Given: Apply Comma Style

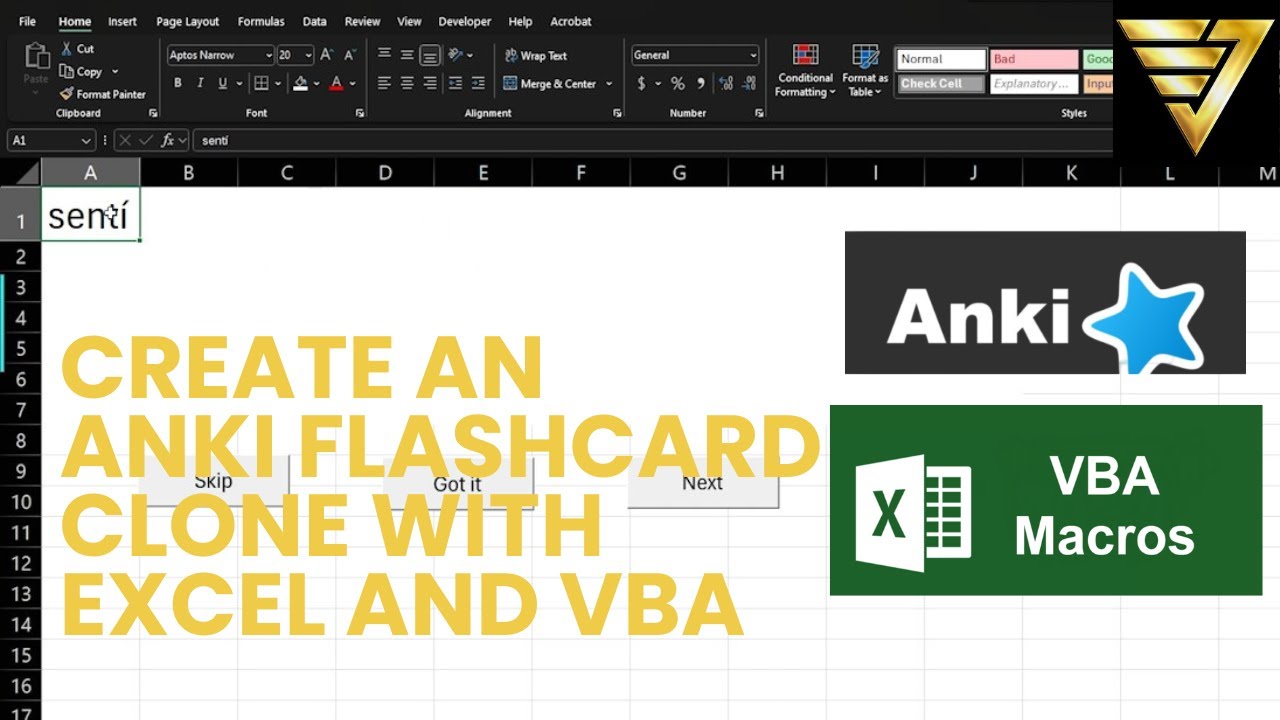Looking at the screenshot, I should click(701, 84).
